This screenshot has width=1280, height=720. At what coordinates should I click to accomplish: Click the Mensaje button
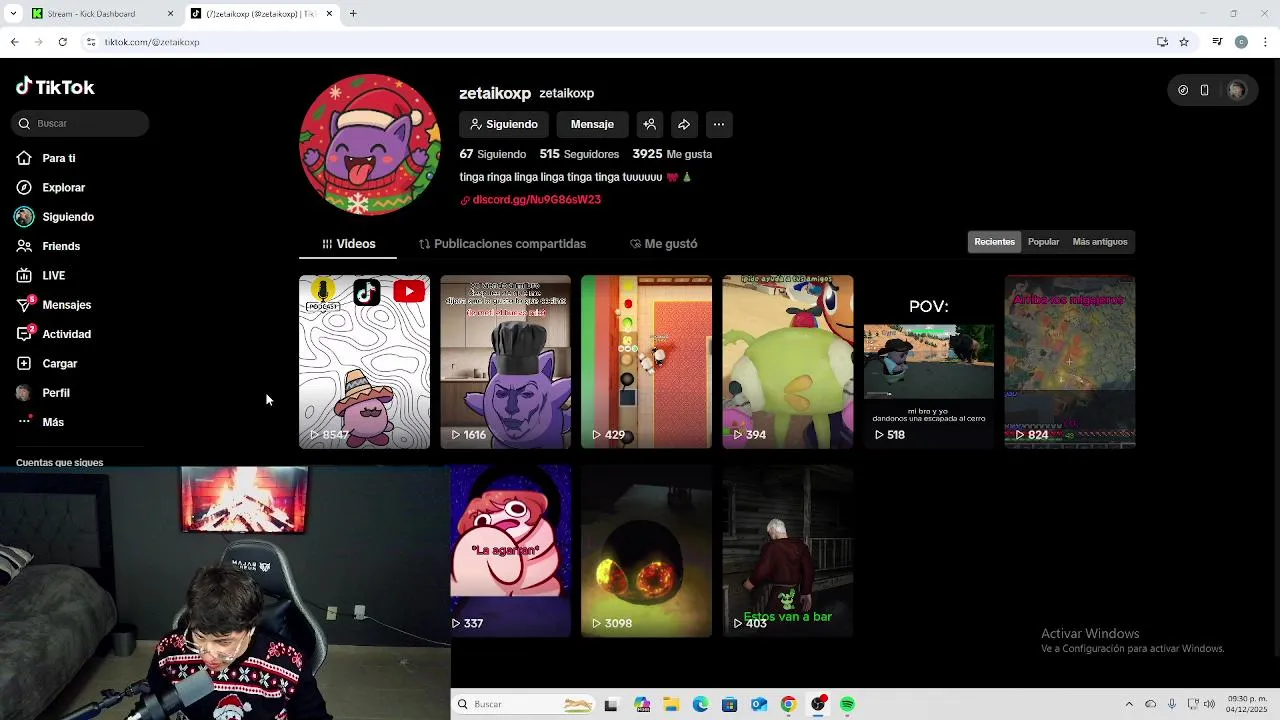click(592, 124)
